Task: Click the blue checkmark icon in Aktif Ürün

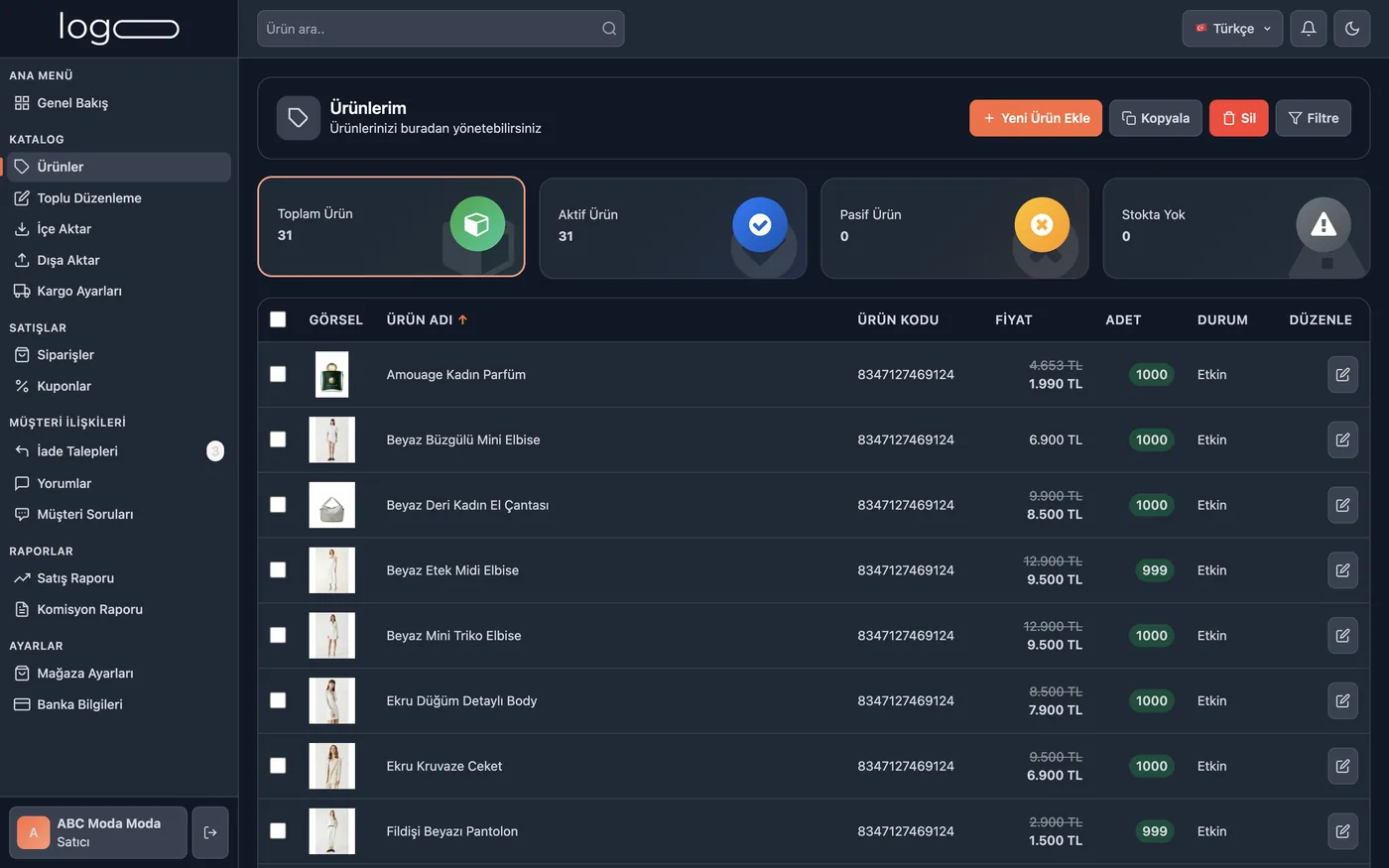Action: tap(760, 225)
